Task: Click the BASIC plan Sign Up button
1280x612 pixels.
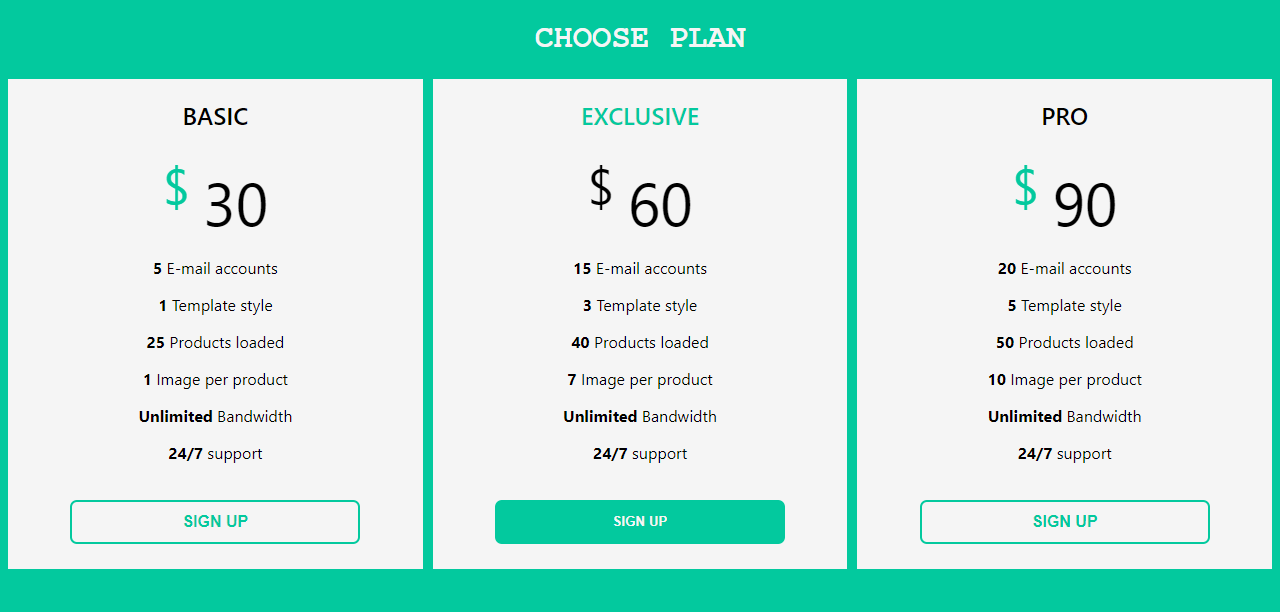Action: pos(215,521)
